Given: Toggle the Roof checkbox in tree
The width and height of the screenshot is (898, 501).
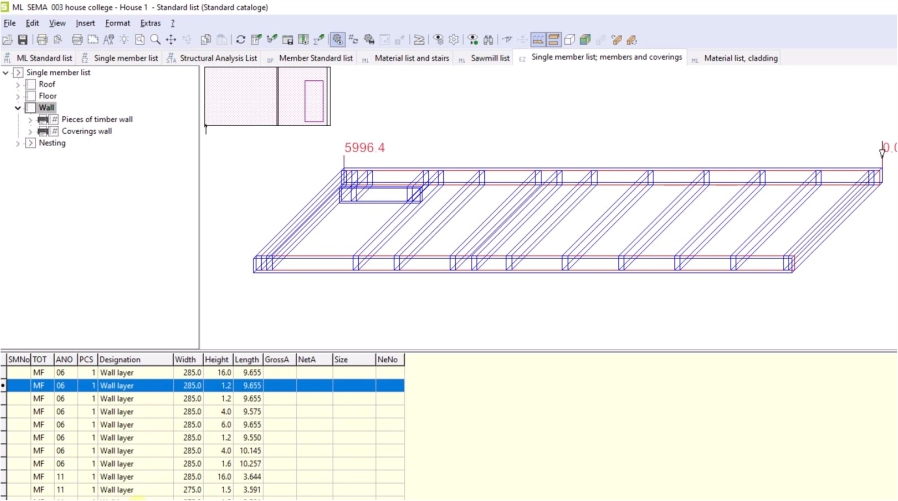Looking at the screenshot, I should [30, 84].
